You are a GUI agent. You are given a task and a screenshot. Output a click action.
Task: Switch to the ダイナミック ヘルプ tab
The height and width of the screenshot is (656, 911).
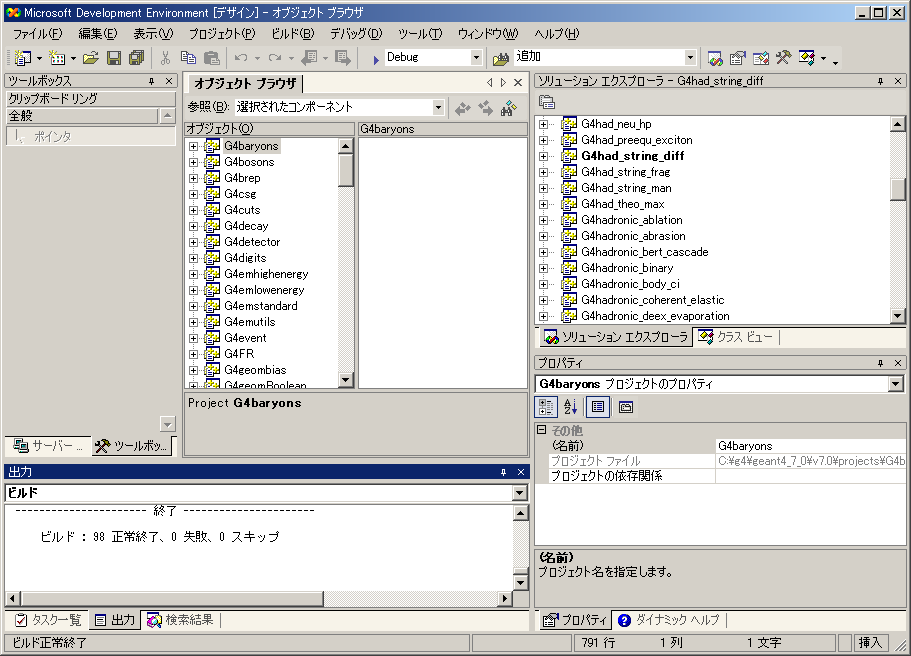[x=669, y=620]
